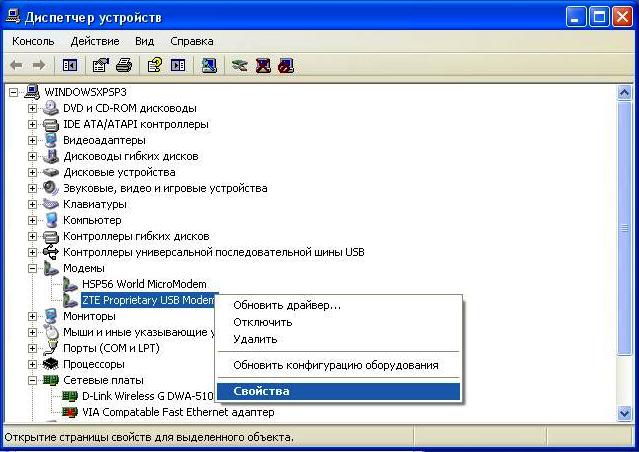Click the Uninstall device toolbar icon with red X

pyautogui.click(x=263, y=65)
